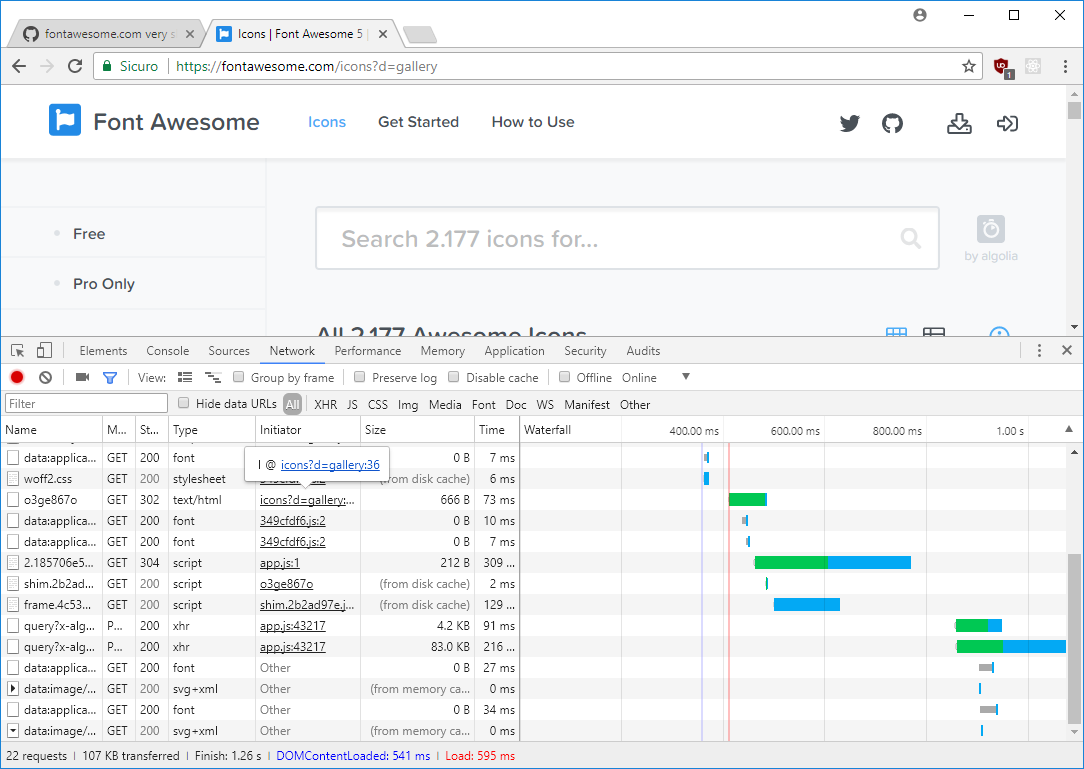Tick the Offline checkbox
The width and height of the screenshot is (1084, 769).
(564, 377)
